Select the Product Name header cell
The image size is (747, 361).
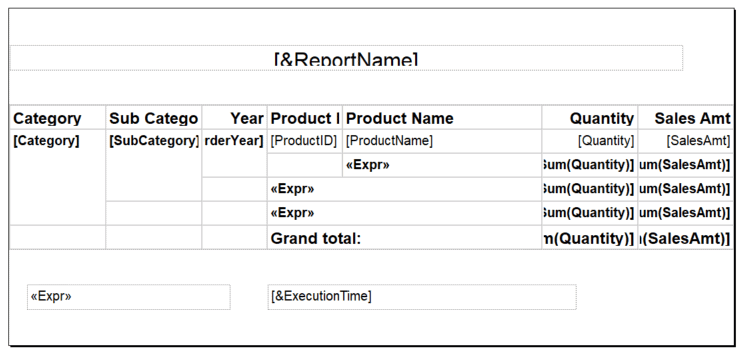pos(442,118)
